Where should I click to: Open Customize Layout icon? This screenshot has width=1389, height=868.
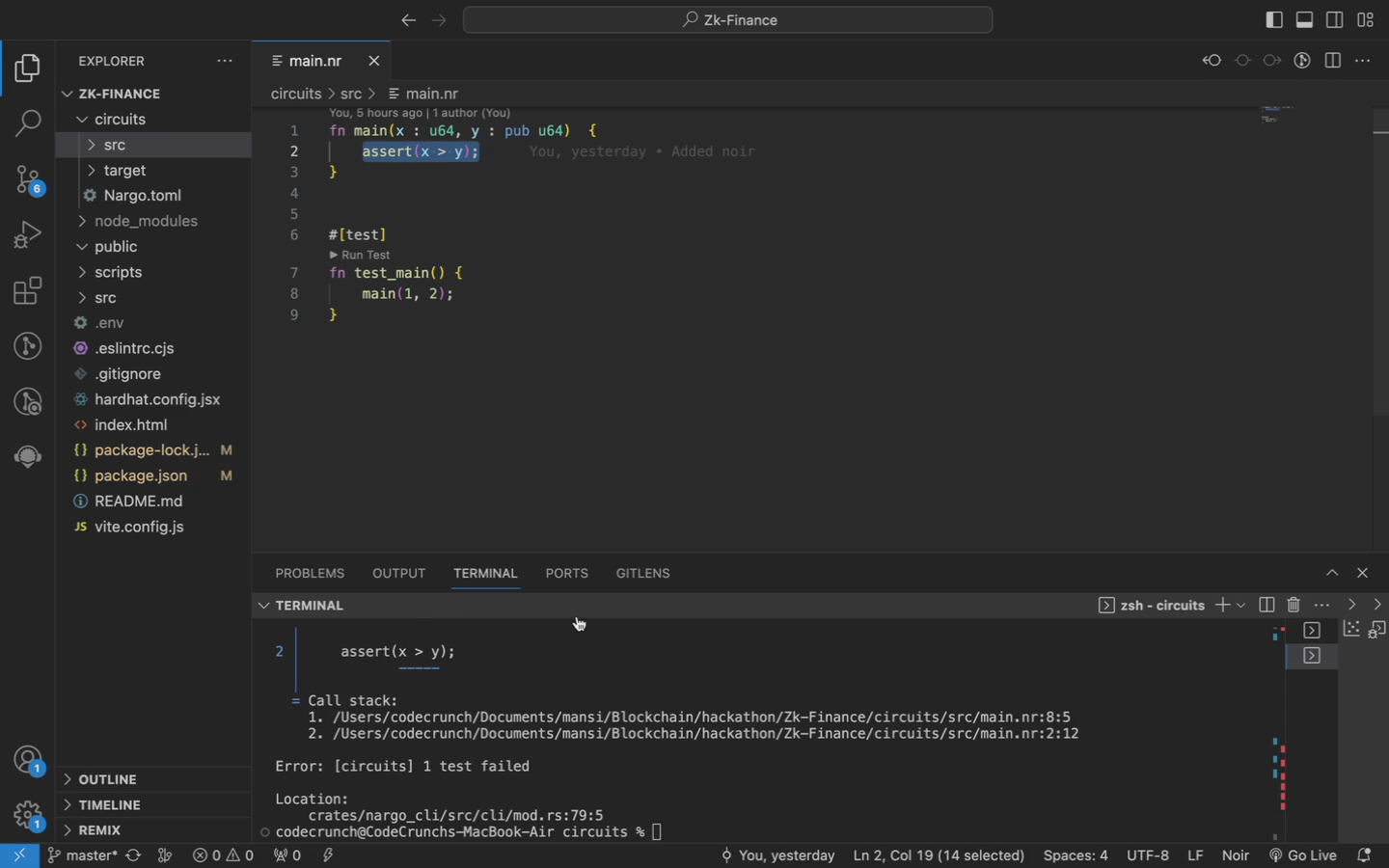point(1366,20)
